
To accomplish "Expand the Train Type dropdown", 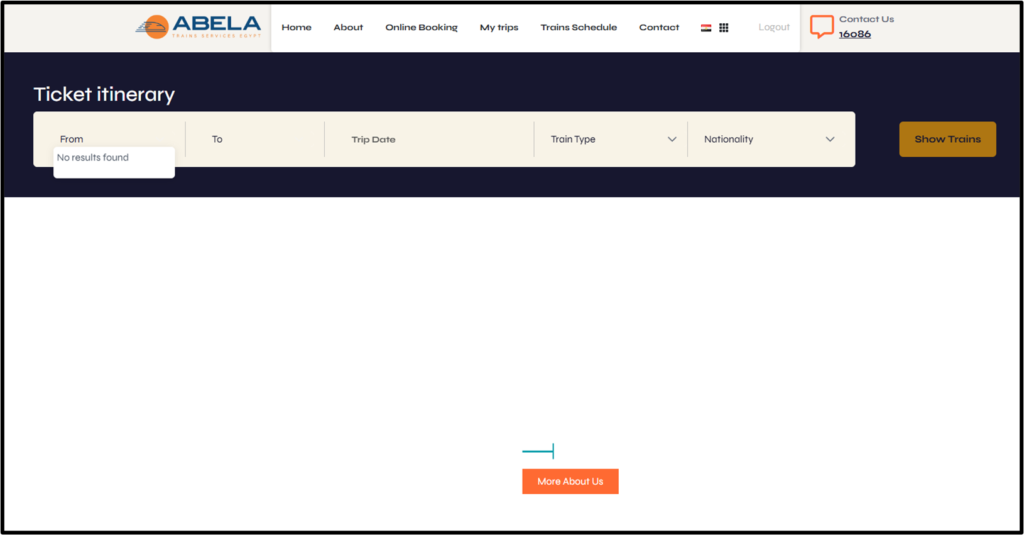I will pyautogui.click(x=612, y=139).
